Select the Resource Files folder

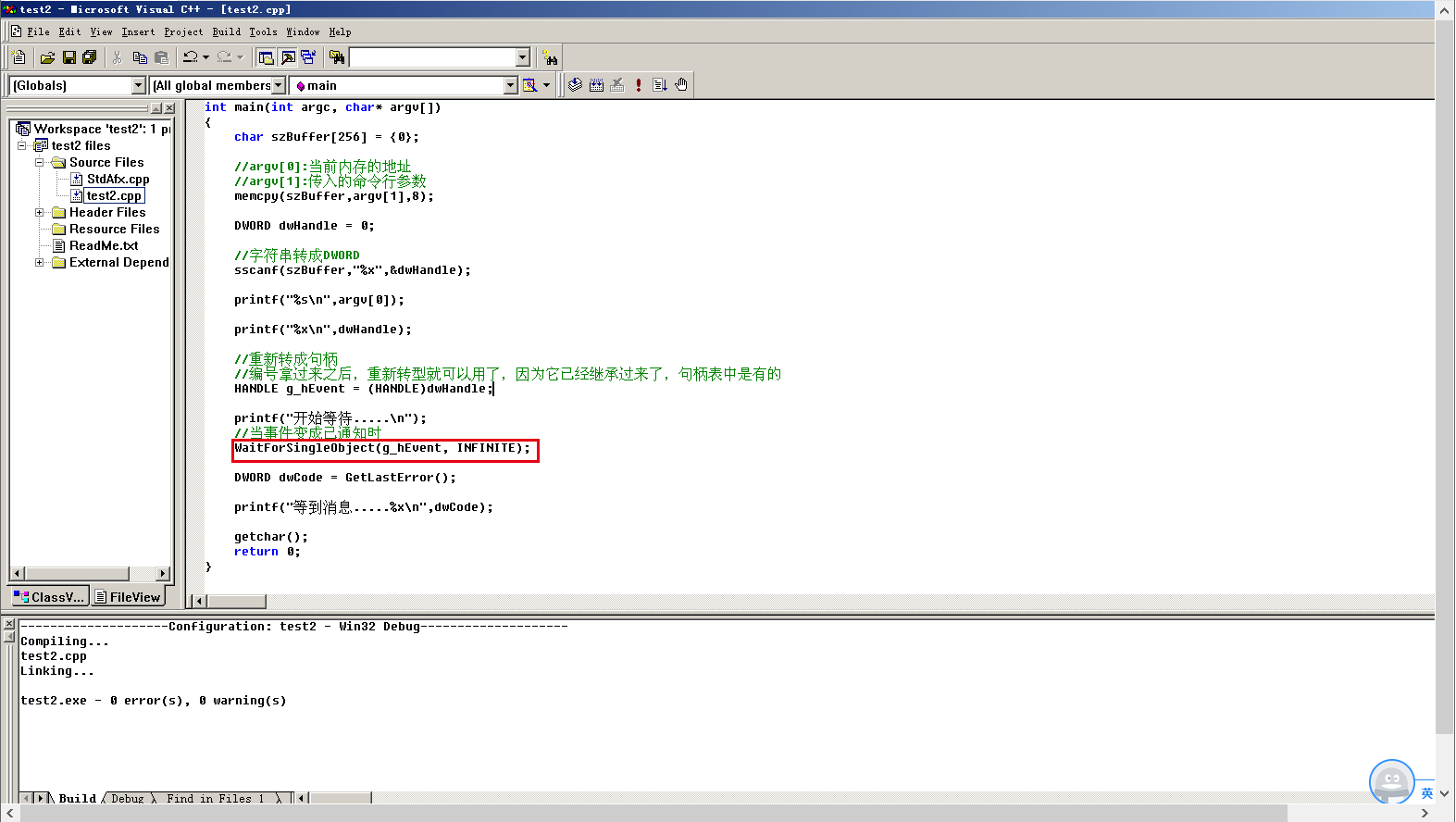114,229
